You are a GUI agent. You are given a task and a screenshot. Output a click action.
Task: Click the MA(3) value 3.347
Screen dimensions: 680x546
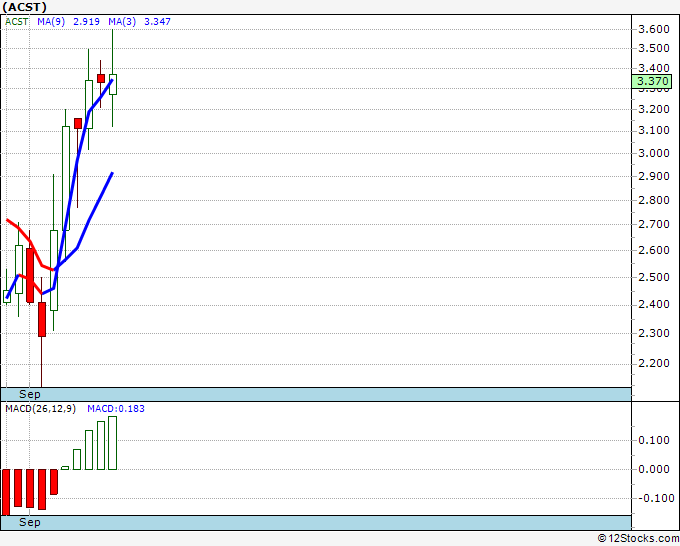click(x=157, y=21)
